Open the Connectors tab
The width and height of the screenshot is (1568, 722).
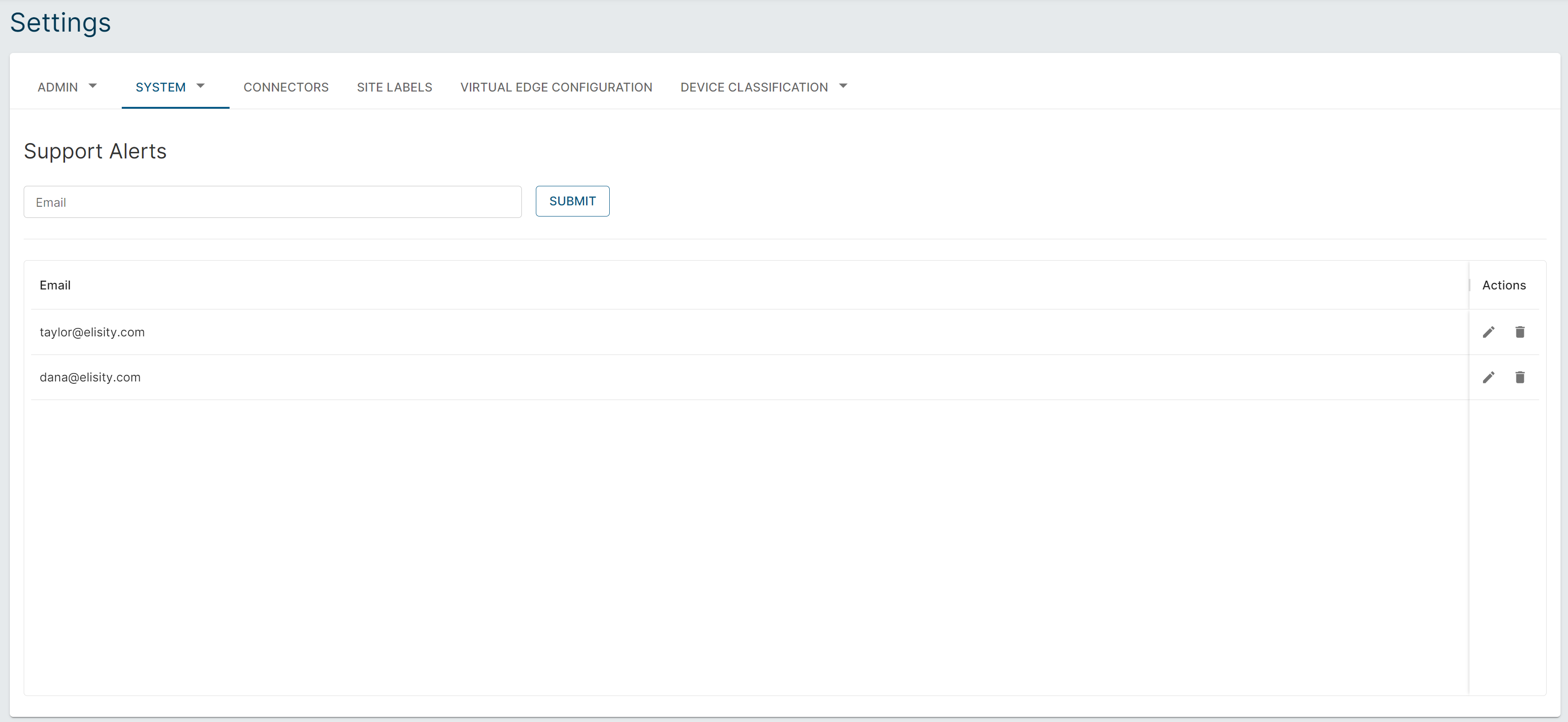[x=286, y=87]
